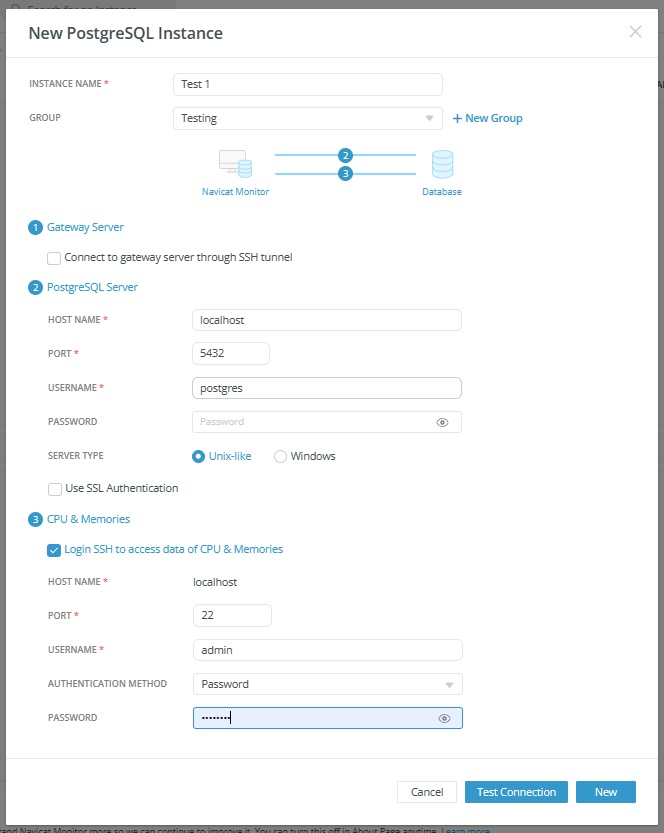Click the Database label in diagram

442,192
